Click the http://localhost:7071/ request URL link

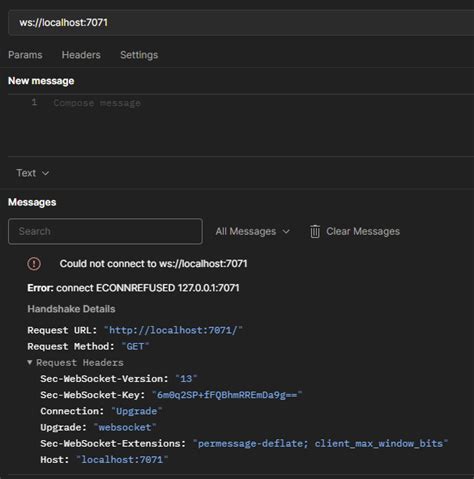click(173, 330)
